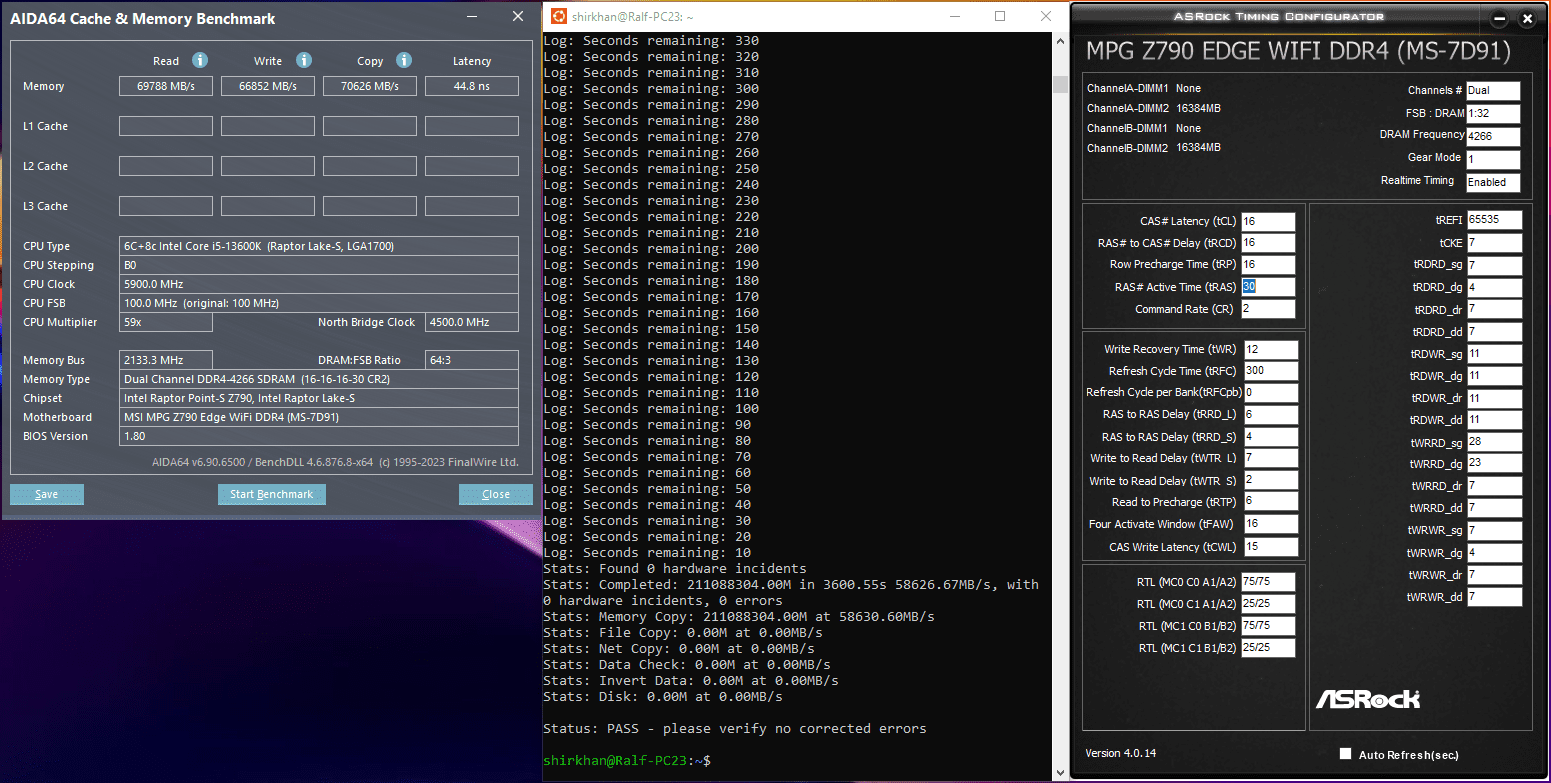Select tWRRD_sg value field
This screenshot has height=783, width=1551.
(1494, 442)
